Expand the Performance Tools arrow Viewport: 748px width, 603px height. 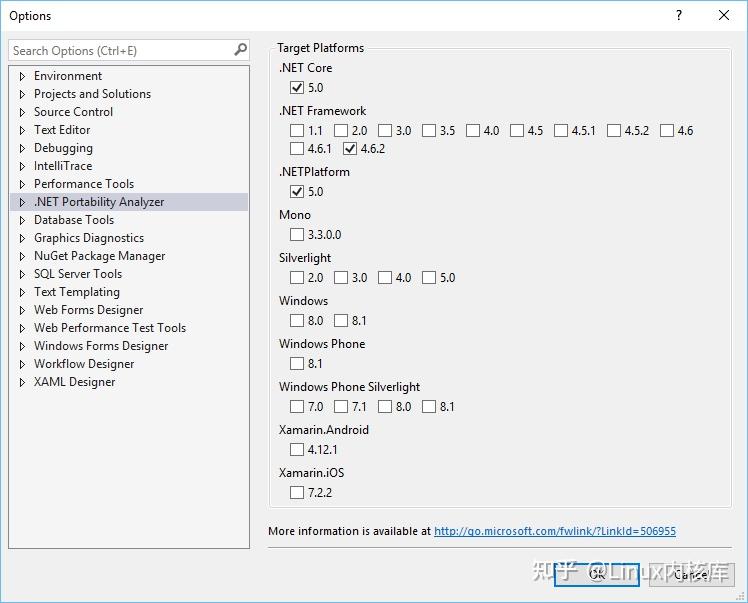(x=22, y=185)
